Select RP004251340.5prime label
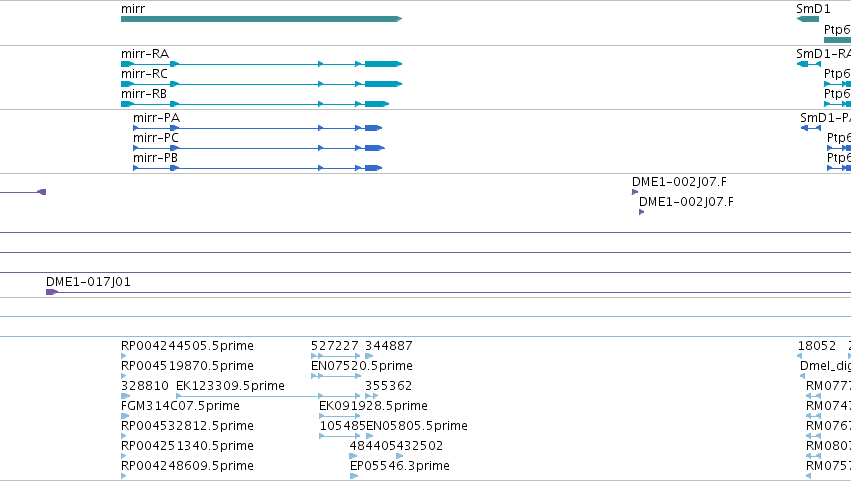This screenshot has width=851, height=481. click(187, 446)
